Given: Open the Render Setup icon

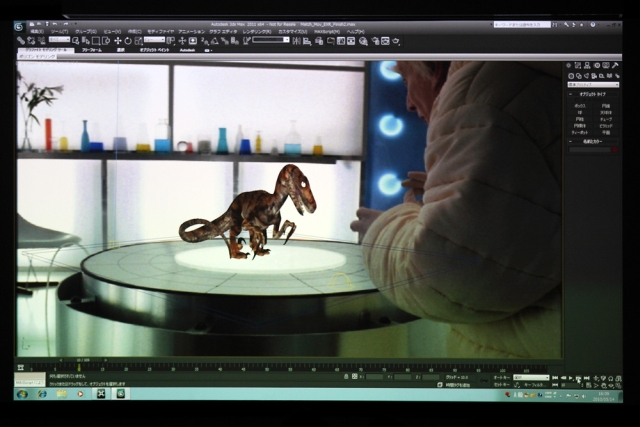Looking at the screenshot, I should [375, 41].
